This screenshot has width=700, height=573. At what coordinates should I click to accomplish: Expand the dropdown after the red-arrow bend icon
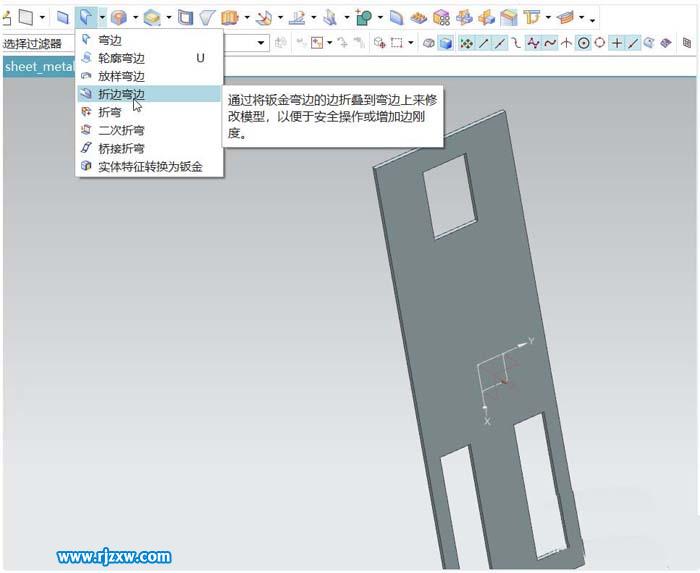(x=280, y=18)
